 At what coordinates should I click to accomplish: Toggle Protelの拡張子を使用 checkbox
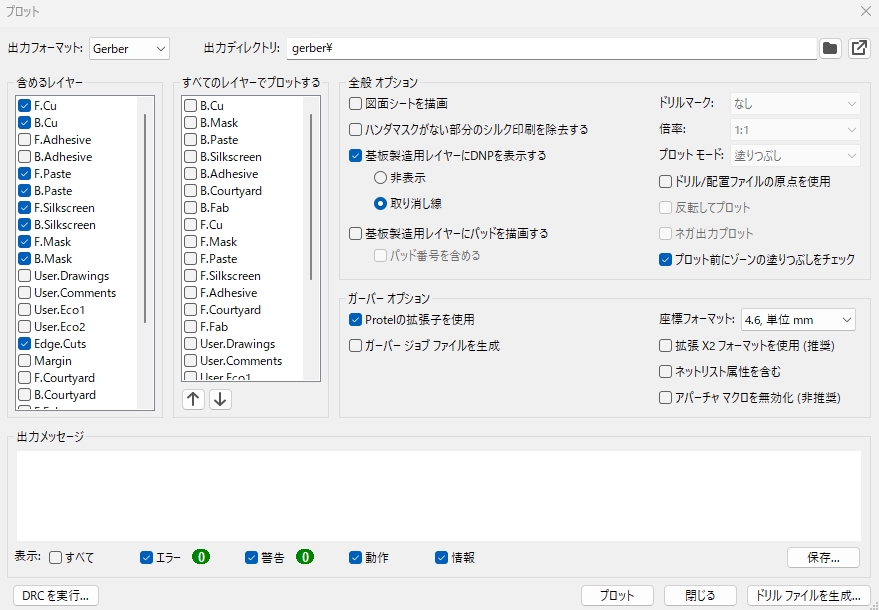[355, 320]
